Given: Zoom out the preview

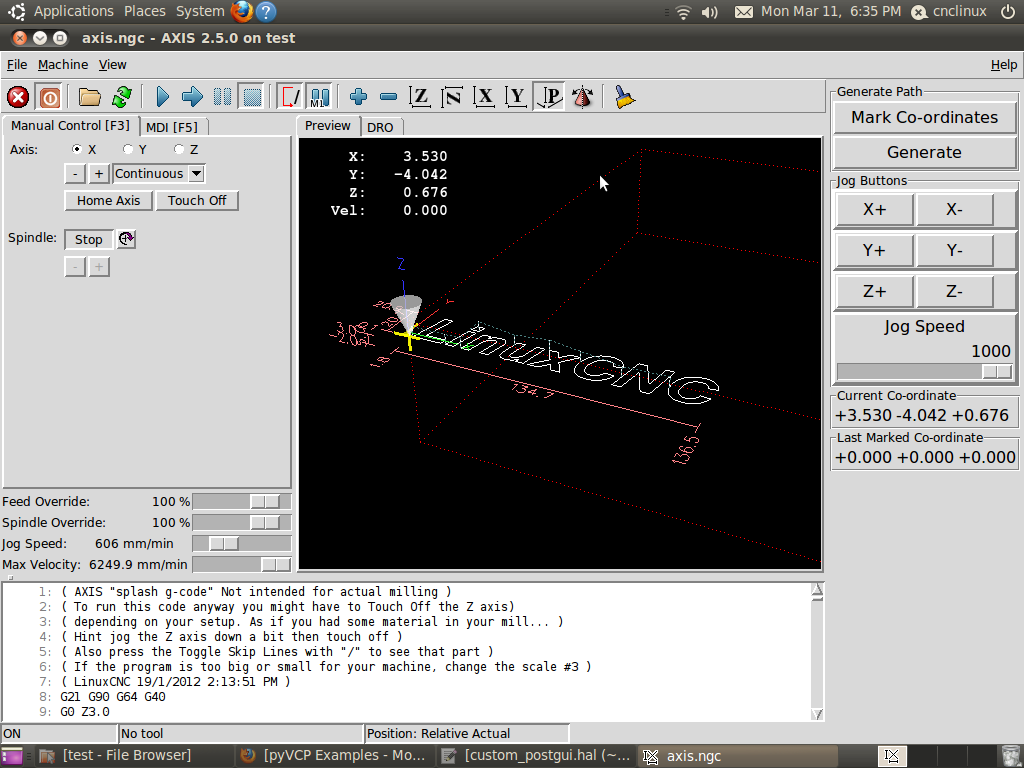Looking at the screenshot, I should point(388,97).
